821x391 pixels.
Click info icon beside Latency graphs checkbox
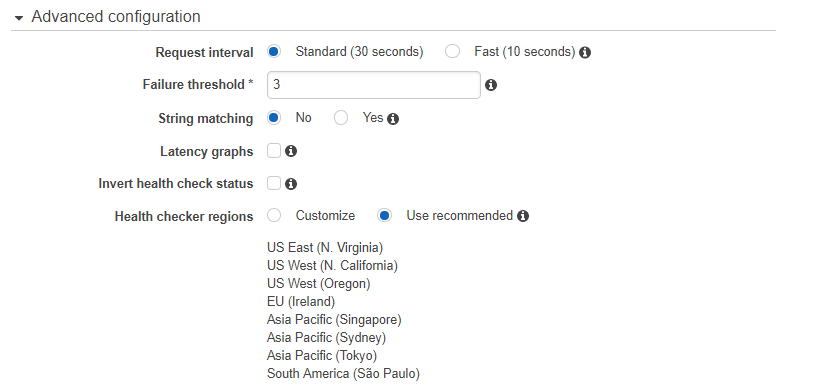pyautogui.click(x=291, y=151)
